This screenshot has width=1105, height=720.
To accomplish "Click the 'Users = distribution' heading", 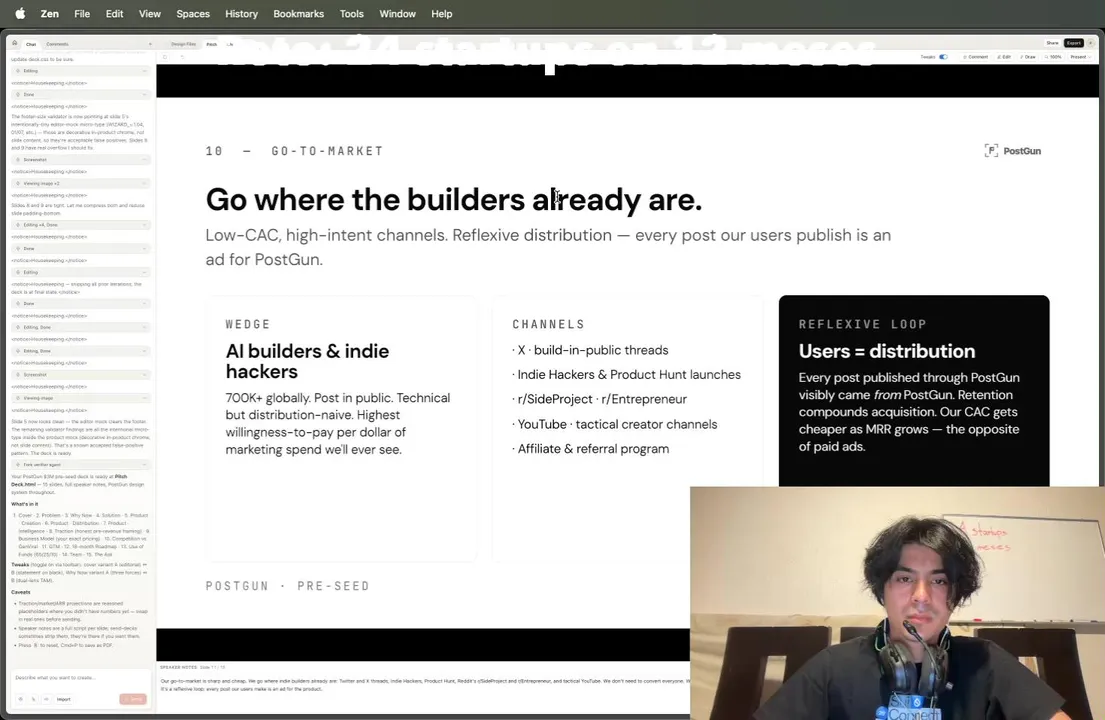I will tap(887, 351).
